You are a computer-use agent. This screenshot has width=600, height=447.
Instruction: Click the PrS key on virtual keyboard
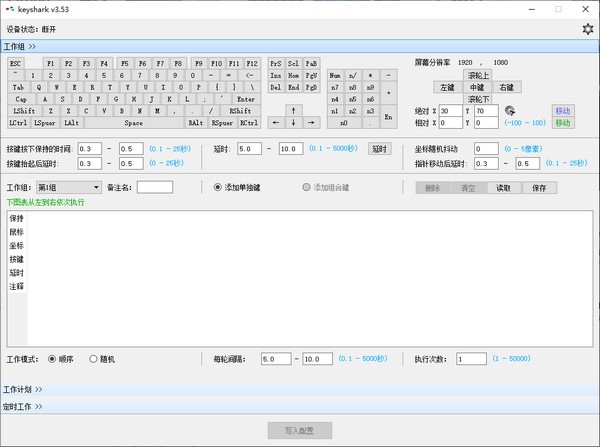[x=277, y=63]
